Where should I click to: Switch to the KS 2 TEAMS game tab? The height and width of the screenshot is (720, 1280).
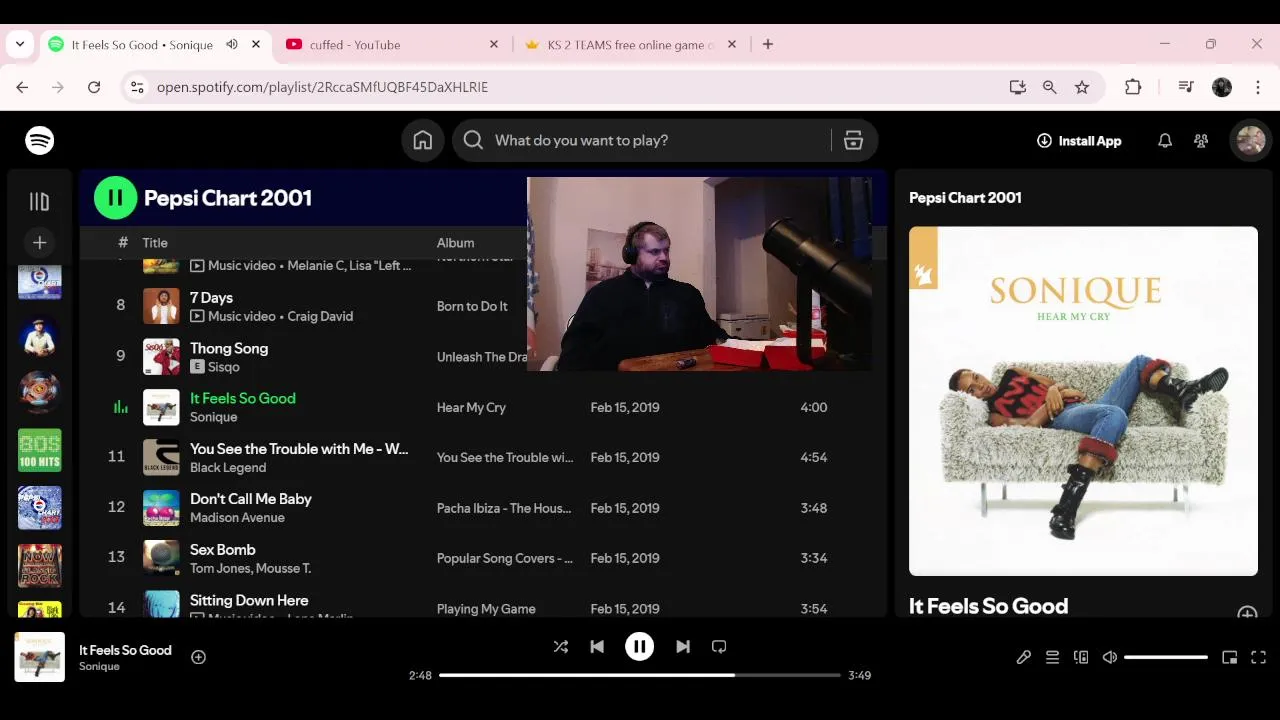pyautogui.click(x=630, y=45)
